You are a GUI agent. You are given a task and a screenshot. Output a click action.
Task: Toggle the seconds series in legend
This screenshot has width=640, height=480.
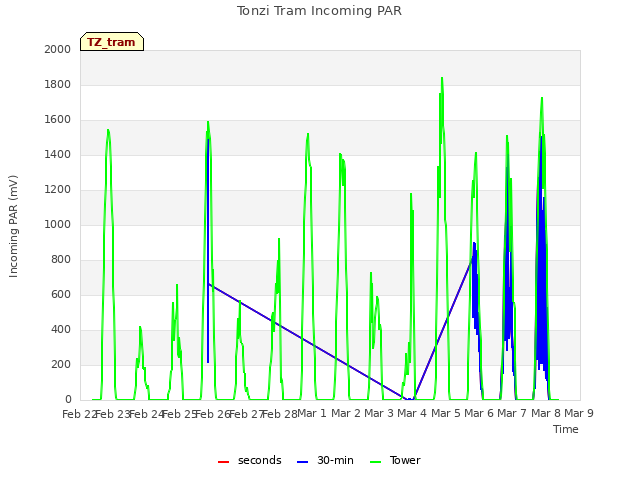[249, 460]
